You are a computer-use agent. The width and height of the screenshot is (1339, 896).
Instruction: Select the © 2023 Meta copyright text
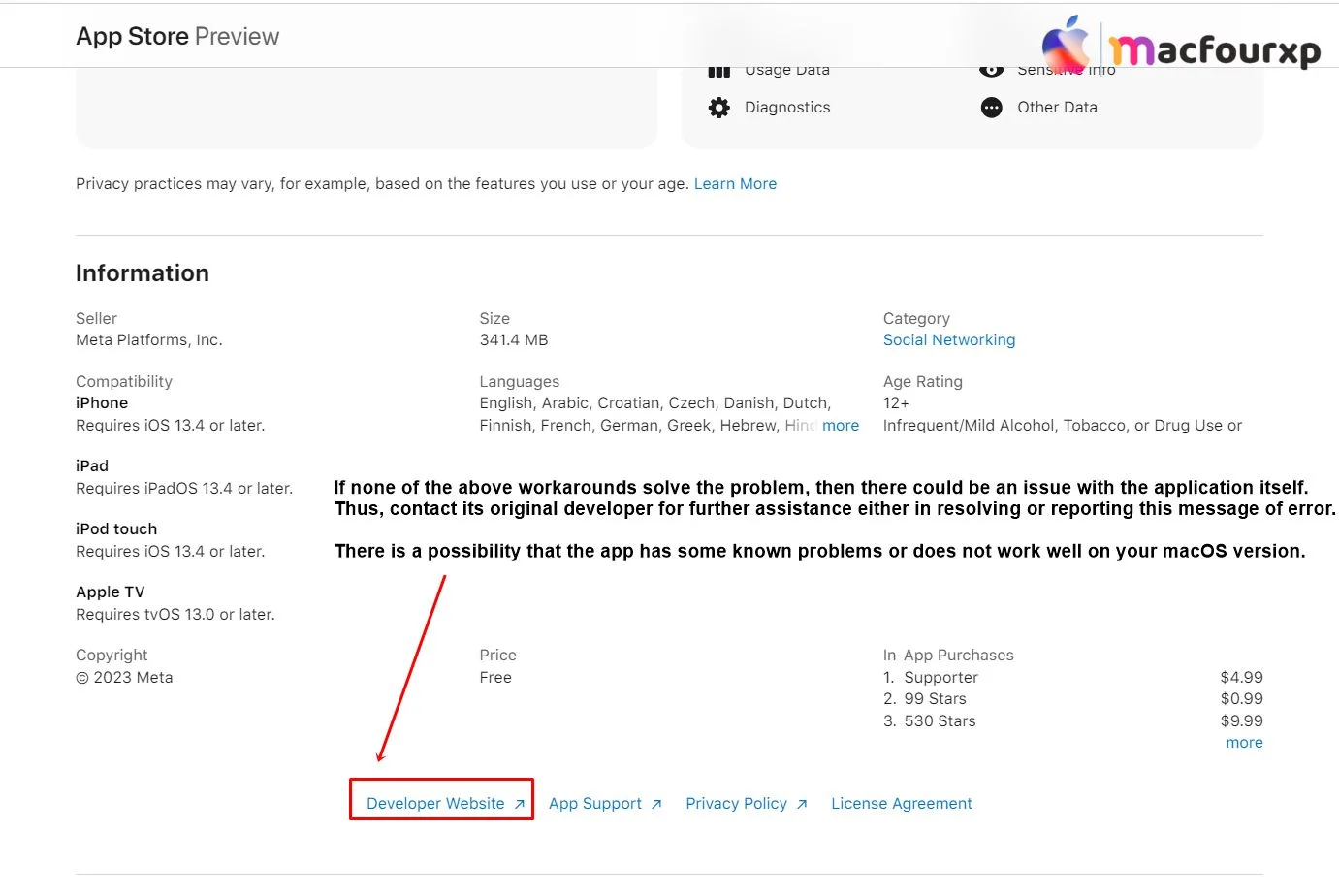124,677
